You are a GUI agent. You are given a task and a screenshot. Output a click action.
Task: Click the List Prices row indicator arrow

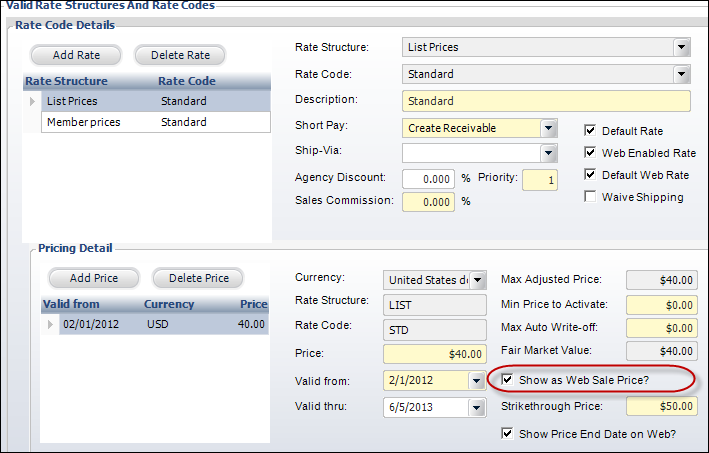32,101
